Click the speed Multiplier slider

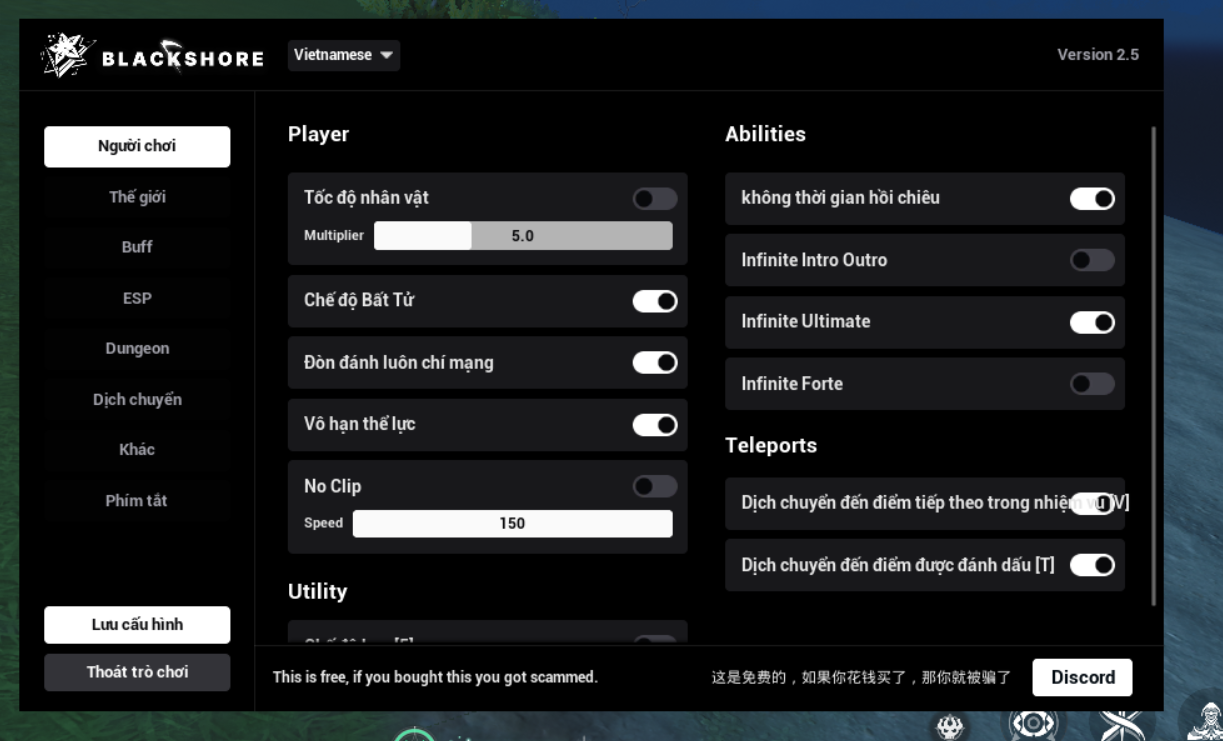pos(522,236)
